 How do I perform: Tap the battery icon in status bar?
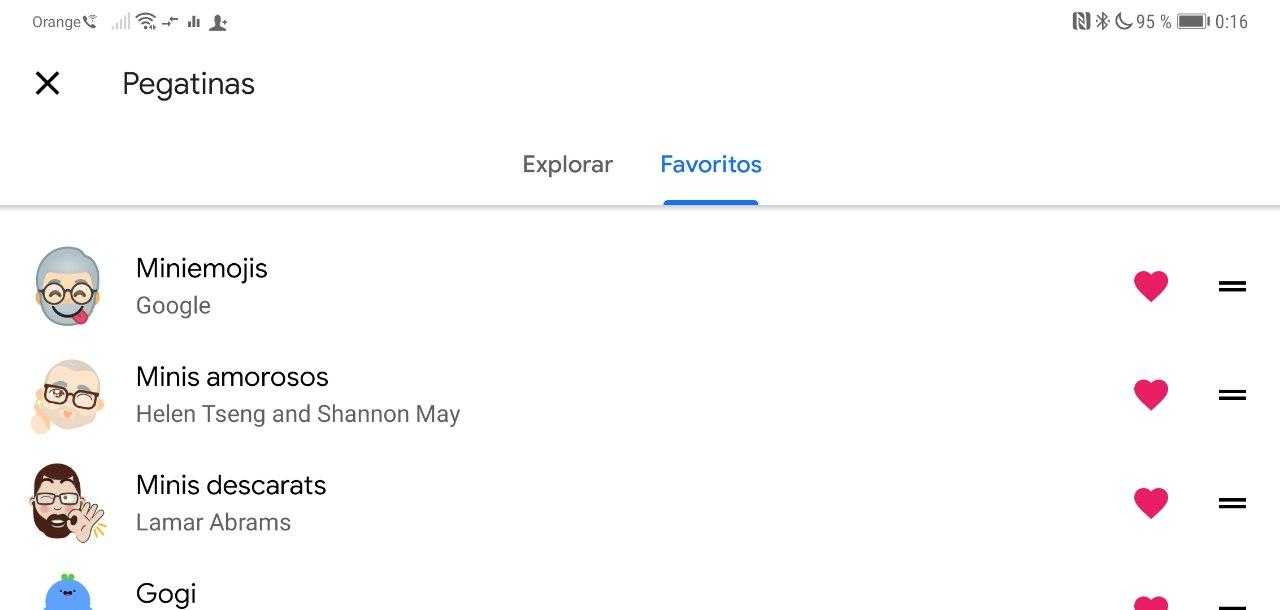(1193, 21)
